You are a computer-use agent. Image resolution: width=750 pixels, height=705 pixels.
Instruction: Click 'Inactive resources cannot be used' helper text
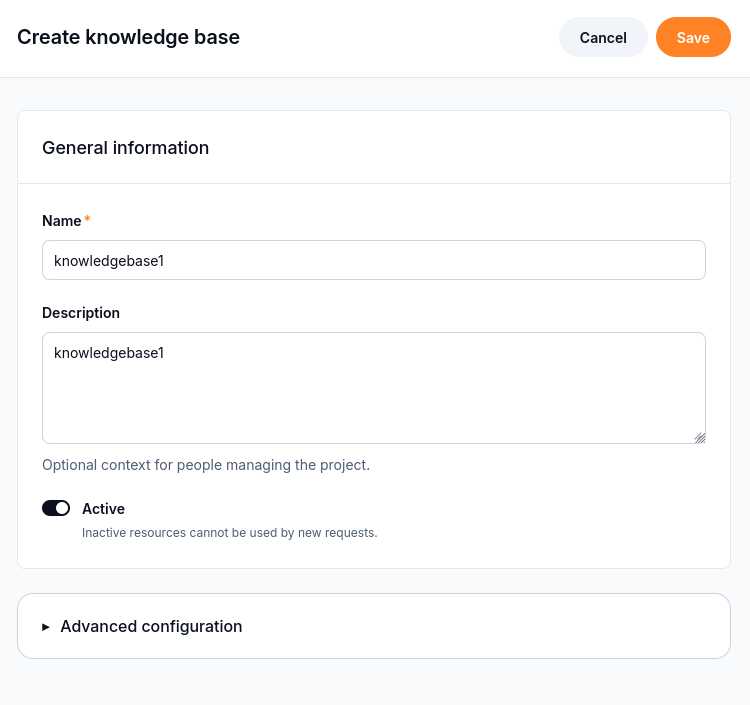tap(230, 533)
